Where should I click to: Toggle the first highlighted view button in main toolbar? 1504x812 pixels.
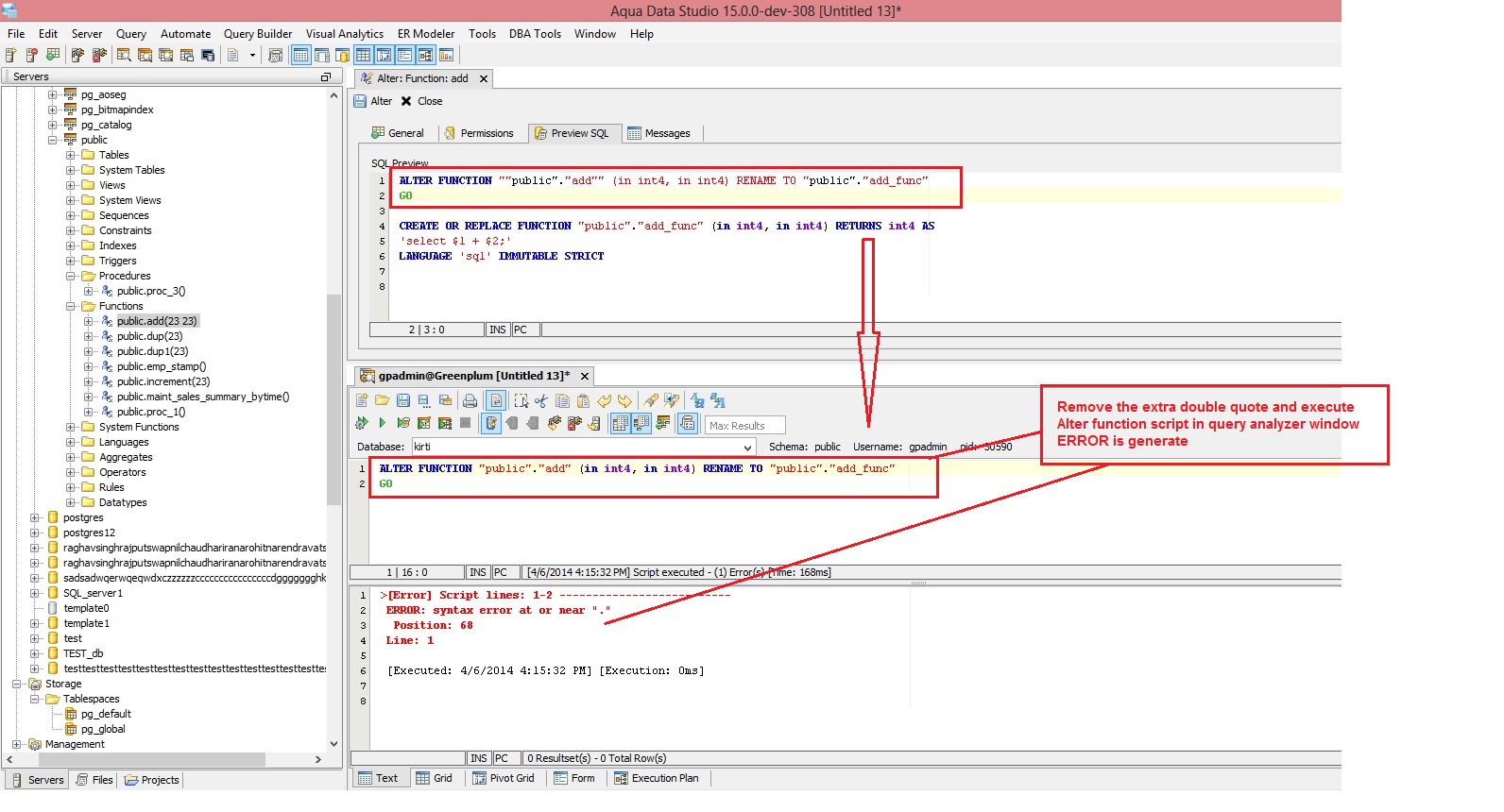pyautogui.click(x=300, y=55)
